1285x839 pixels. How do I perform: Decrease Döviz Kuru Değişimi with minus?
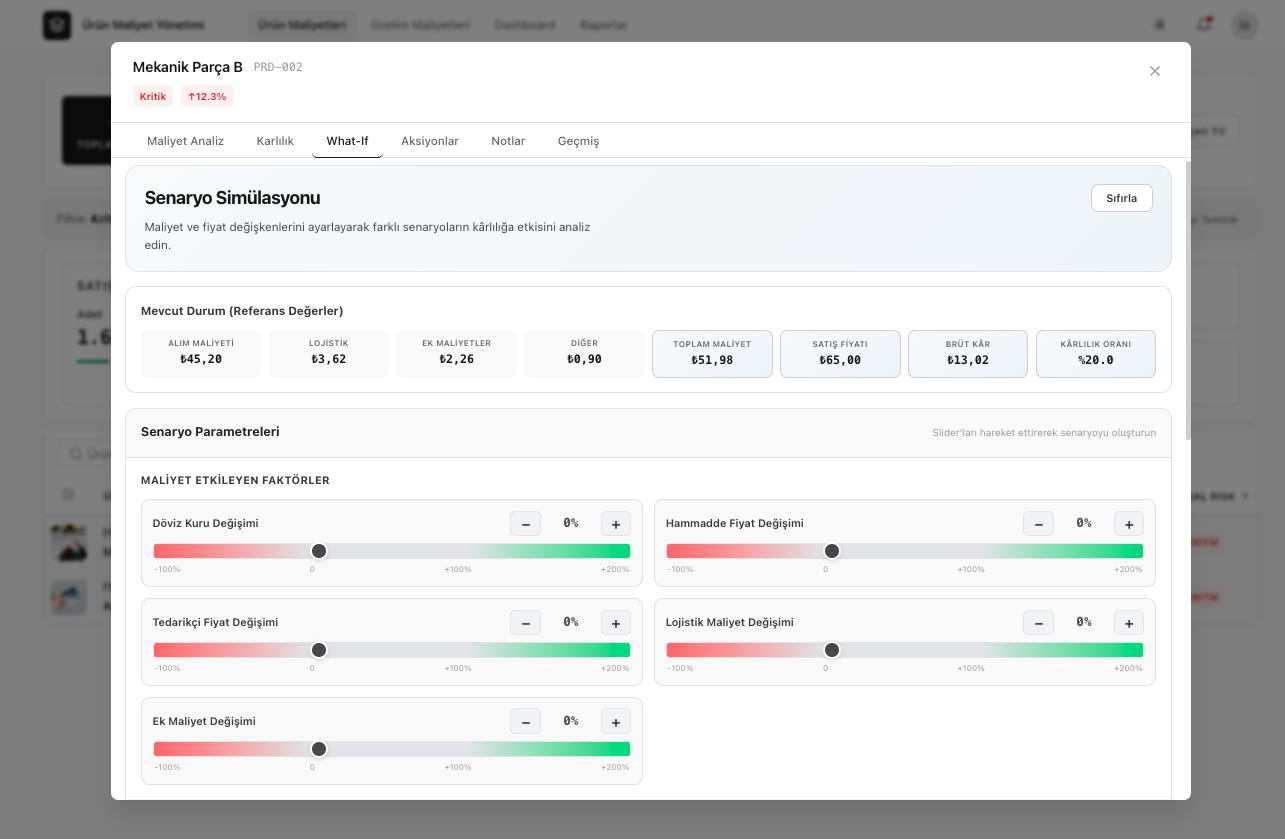pos(525,523)
